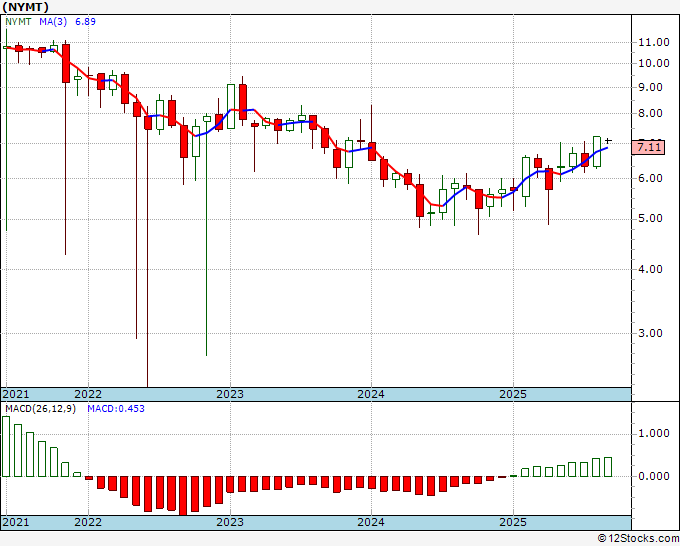This screenshot has width=680, height=546.
Task: Click the 0.000 MACD axis label
Action: (654, 477)
